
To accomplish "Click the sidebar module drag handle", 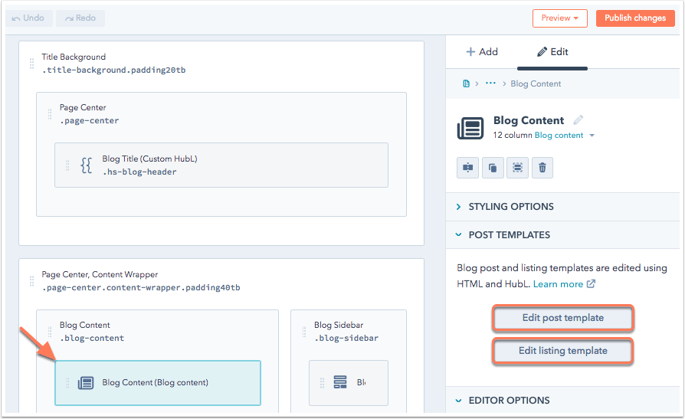I will [322, 383].
